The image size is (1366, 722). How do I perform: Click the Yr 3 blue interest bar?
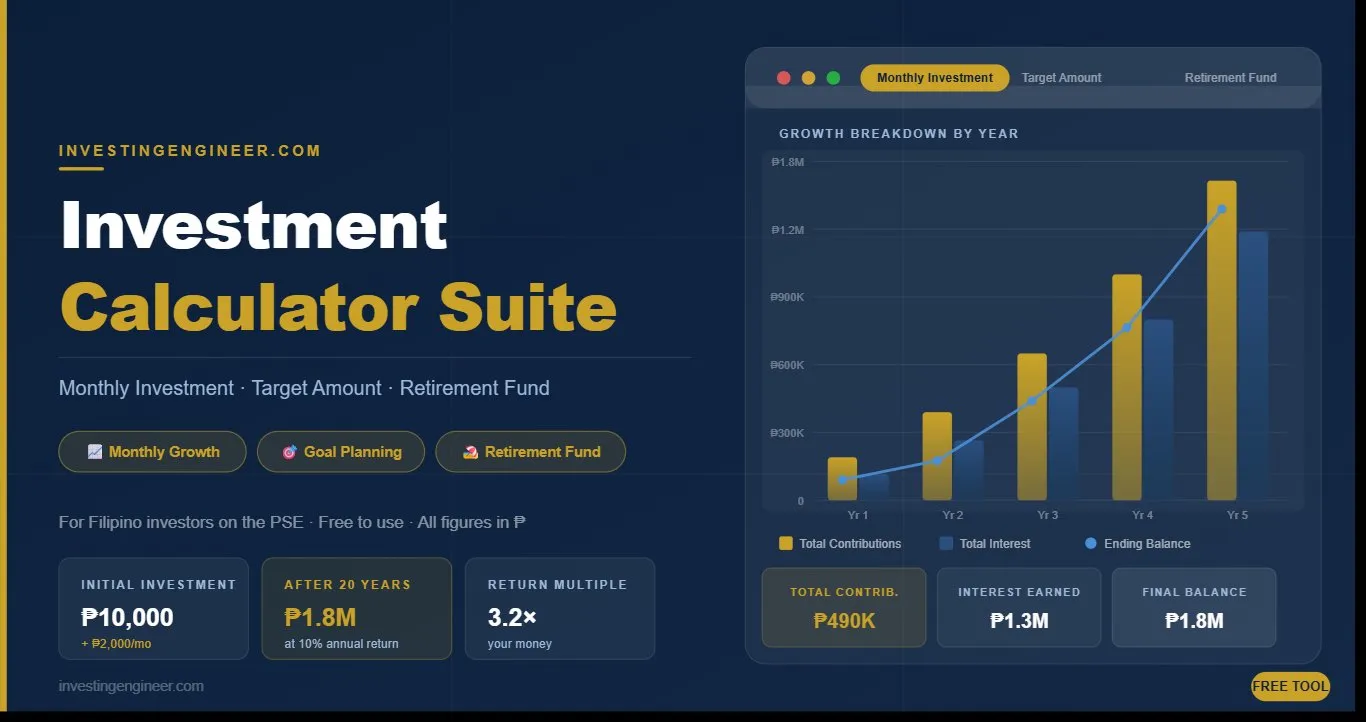point(1064,444)
